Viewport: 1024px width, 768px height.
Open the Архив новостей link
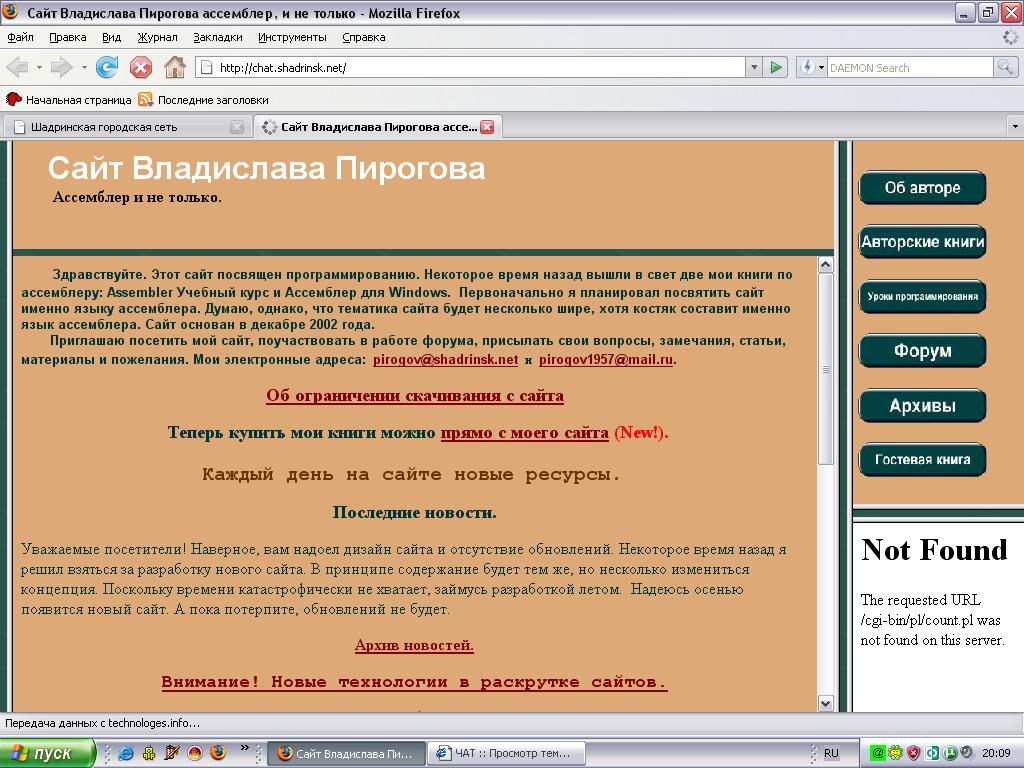click(414, 645)
